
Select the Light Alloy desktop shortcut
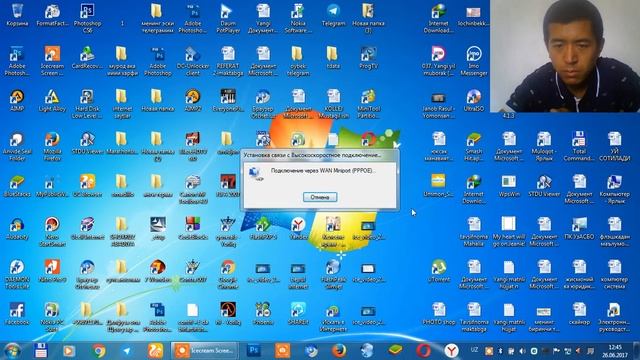click(x=52, y=100)
